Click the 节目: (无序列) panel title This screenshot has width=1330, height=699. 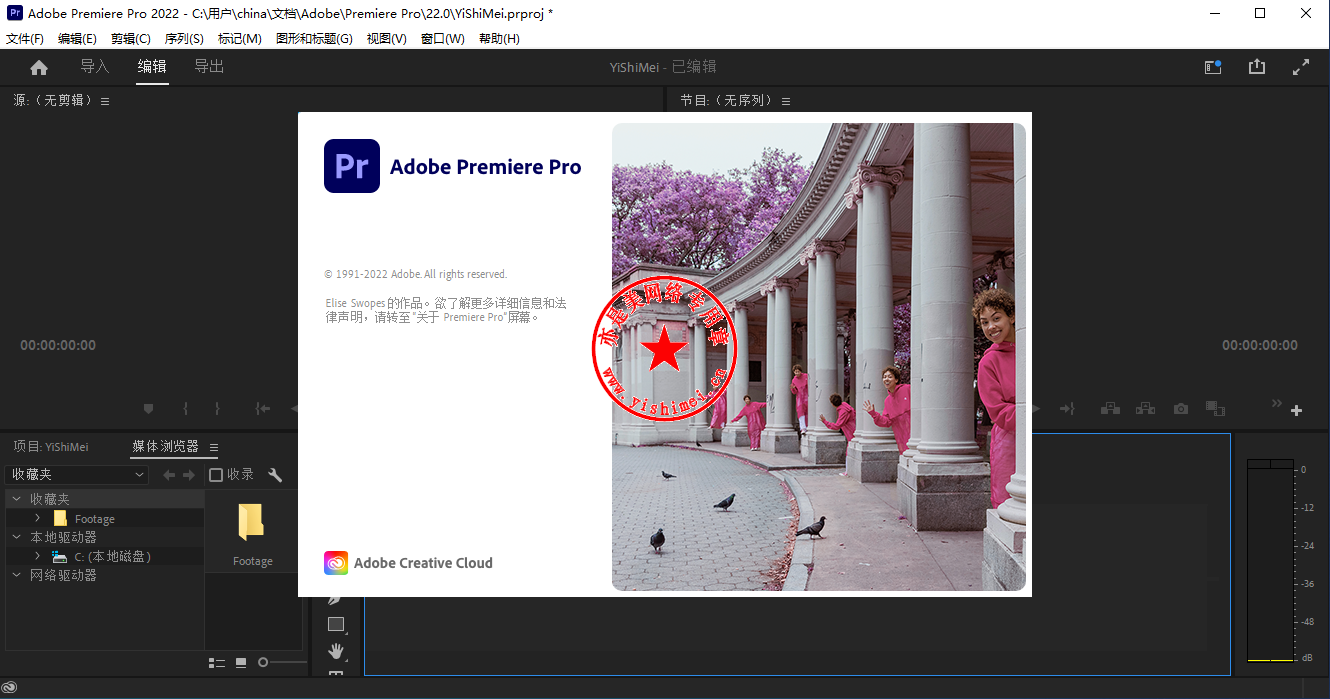(727, 101)
